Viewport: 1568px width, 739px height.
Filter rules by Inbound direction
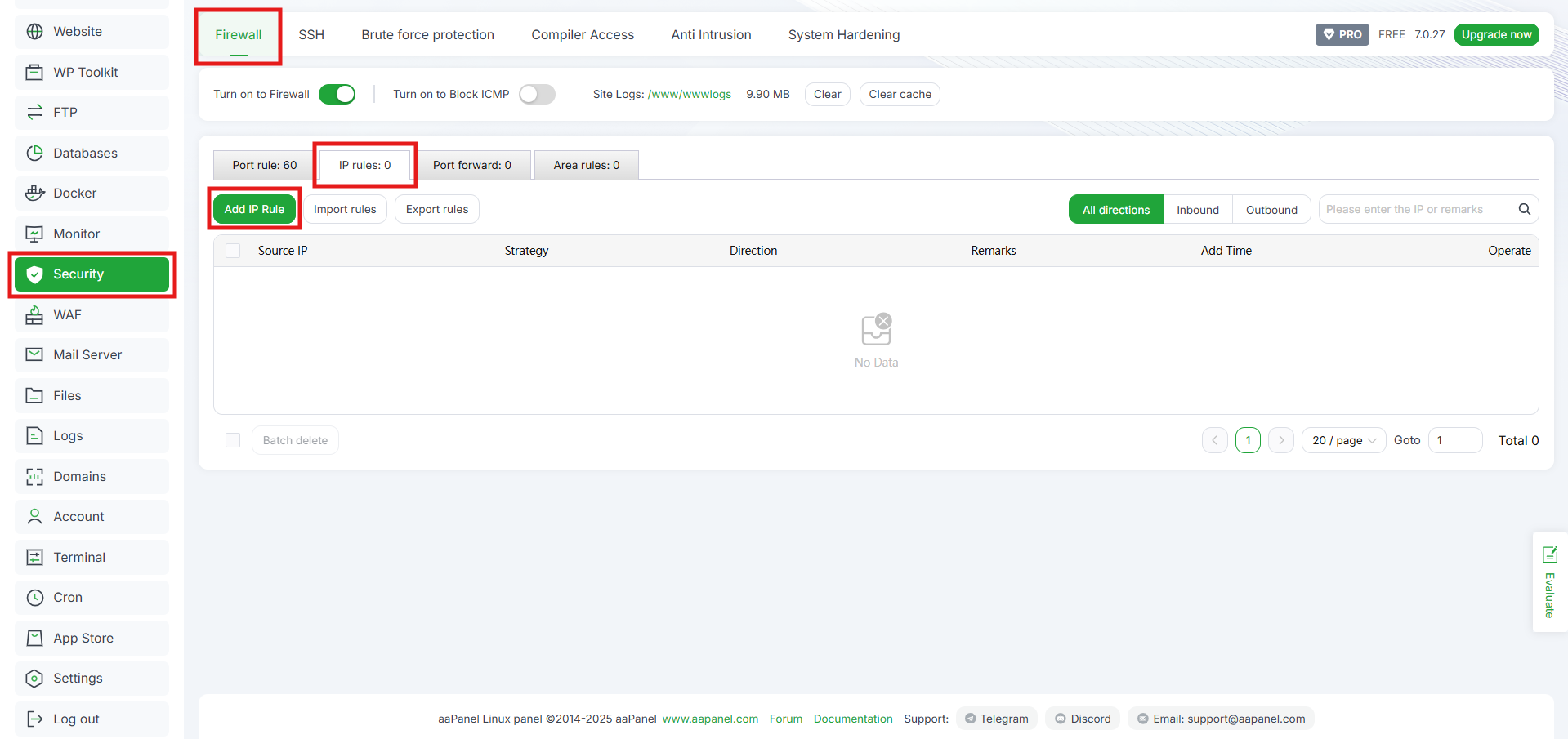[x=1198, y=210]
